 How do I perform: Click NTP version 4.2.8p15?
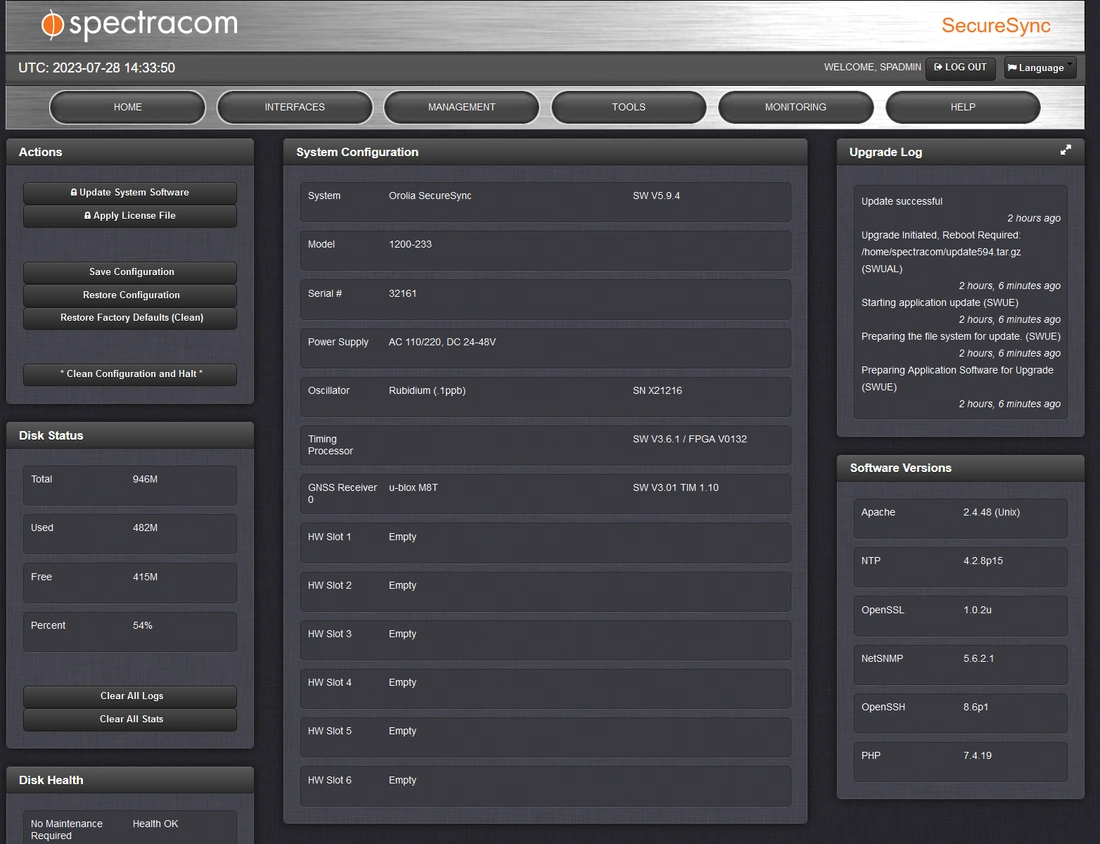tap(983, 561)
